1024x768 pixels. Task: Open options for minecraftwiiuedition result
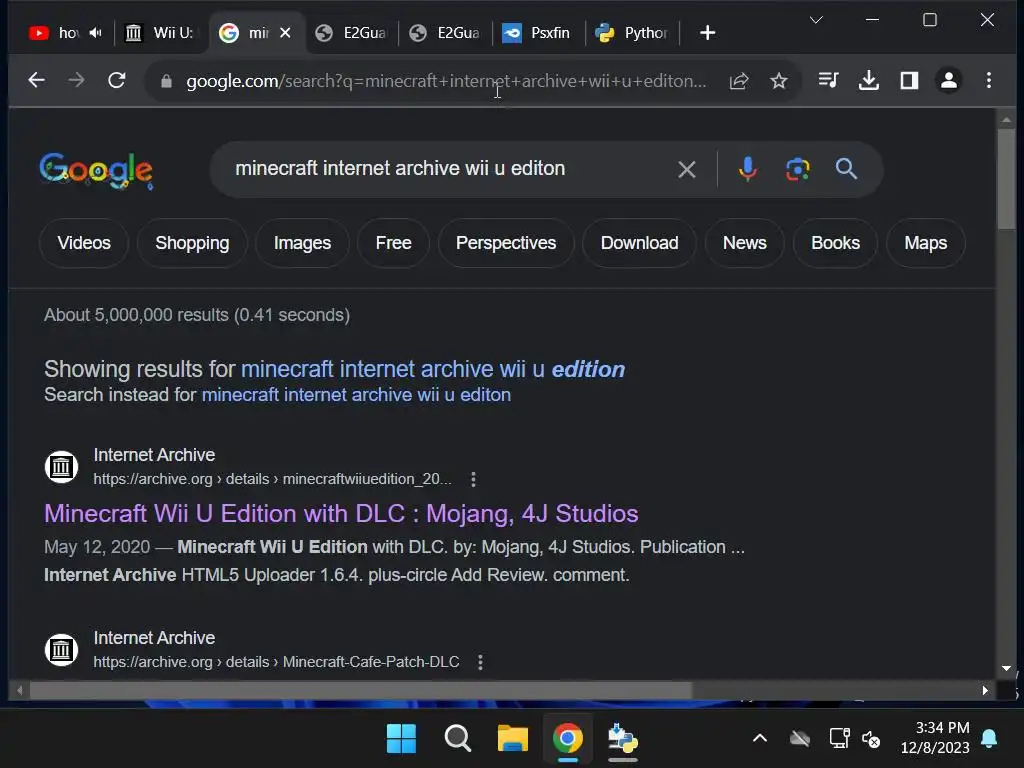pos(473,479)
